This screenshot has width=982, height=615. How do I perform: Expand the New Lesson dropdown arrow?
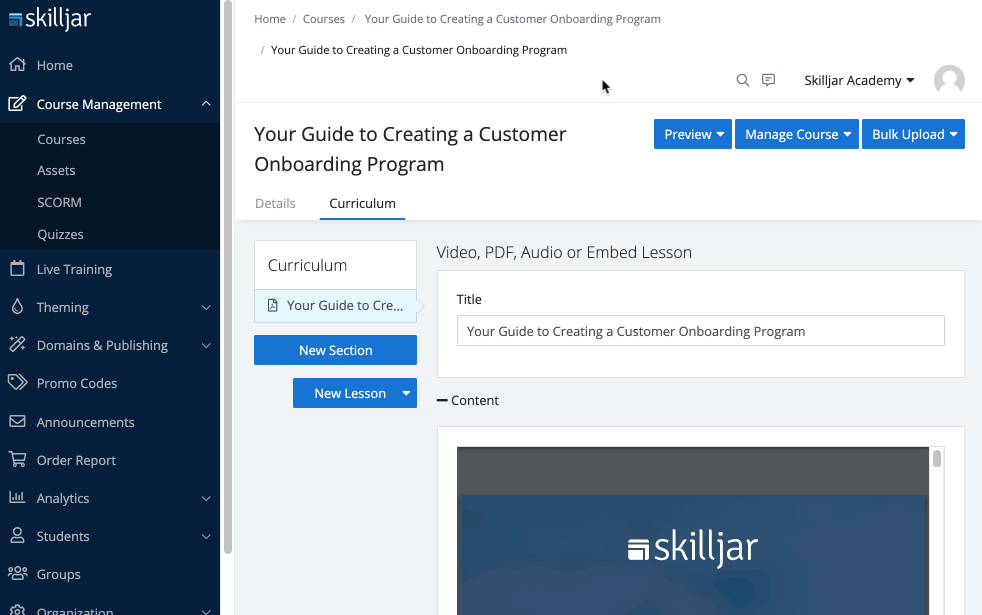[x=406, y=393]
